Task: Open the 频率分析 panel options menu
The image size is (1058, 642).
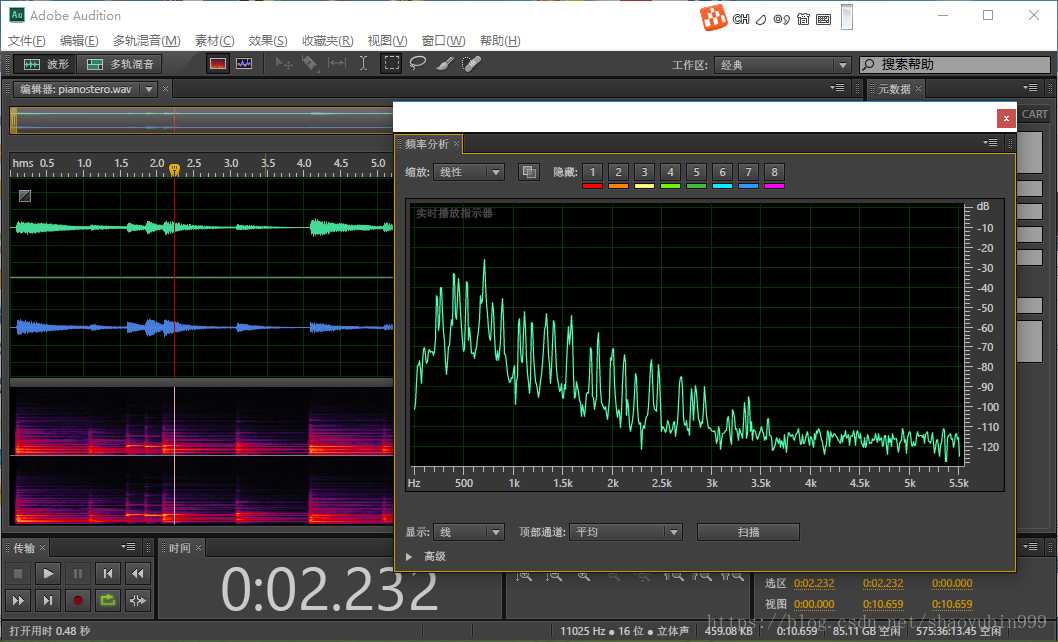Action: pyautogui.click(x=991, y=142)
